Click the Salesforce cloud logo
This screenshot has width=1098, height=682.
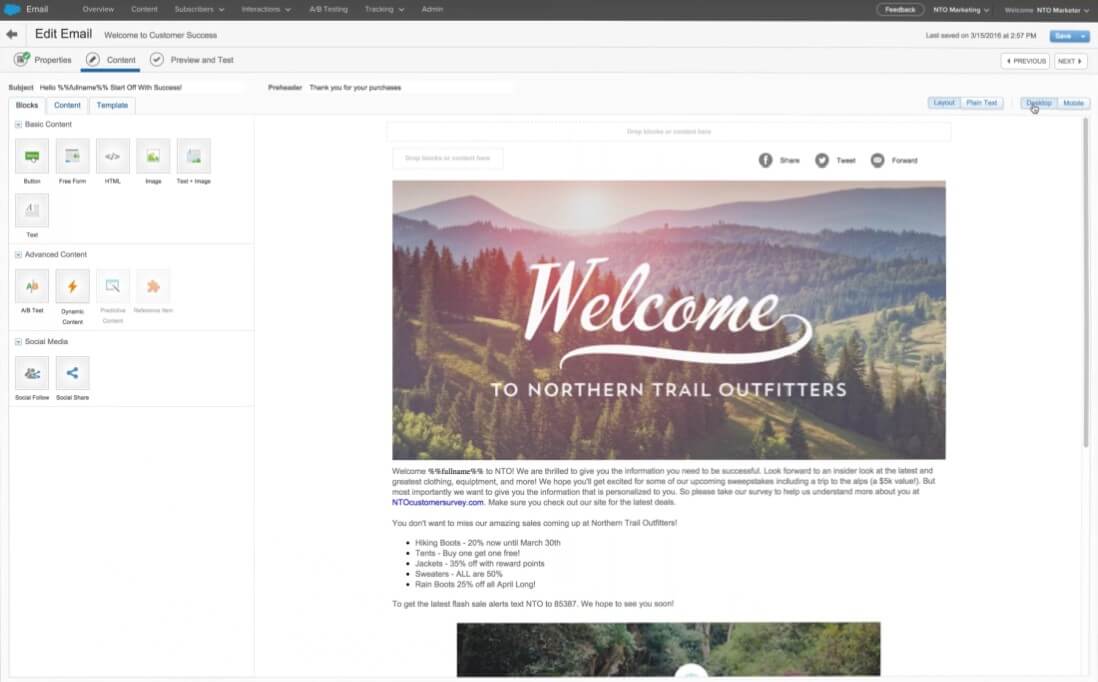tap(11, 9)
